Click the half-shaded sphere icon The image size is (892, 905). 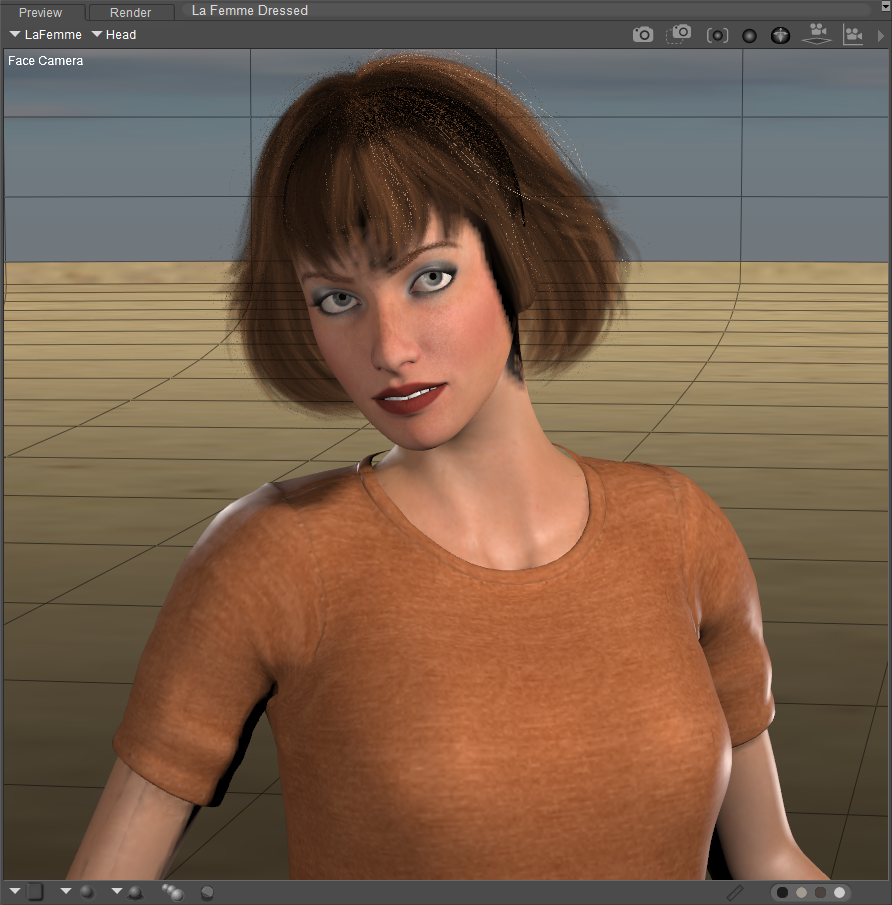[x=207, y=893]
